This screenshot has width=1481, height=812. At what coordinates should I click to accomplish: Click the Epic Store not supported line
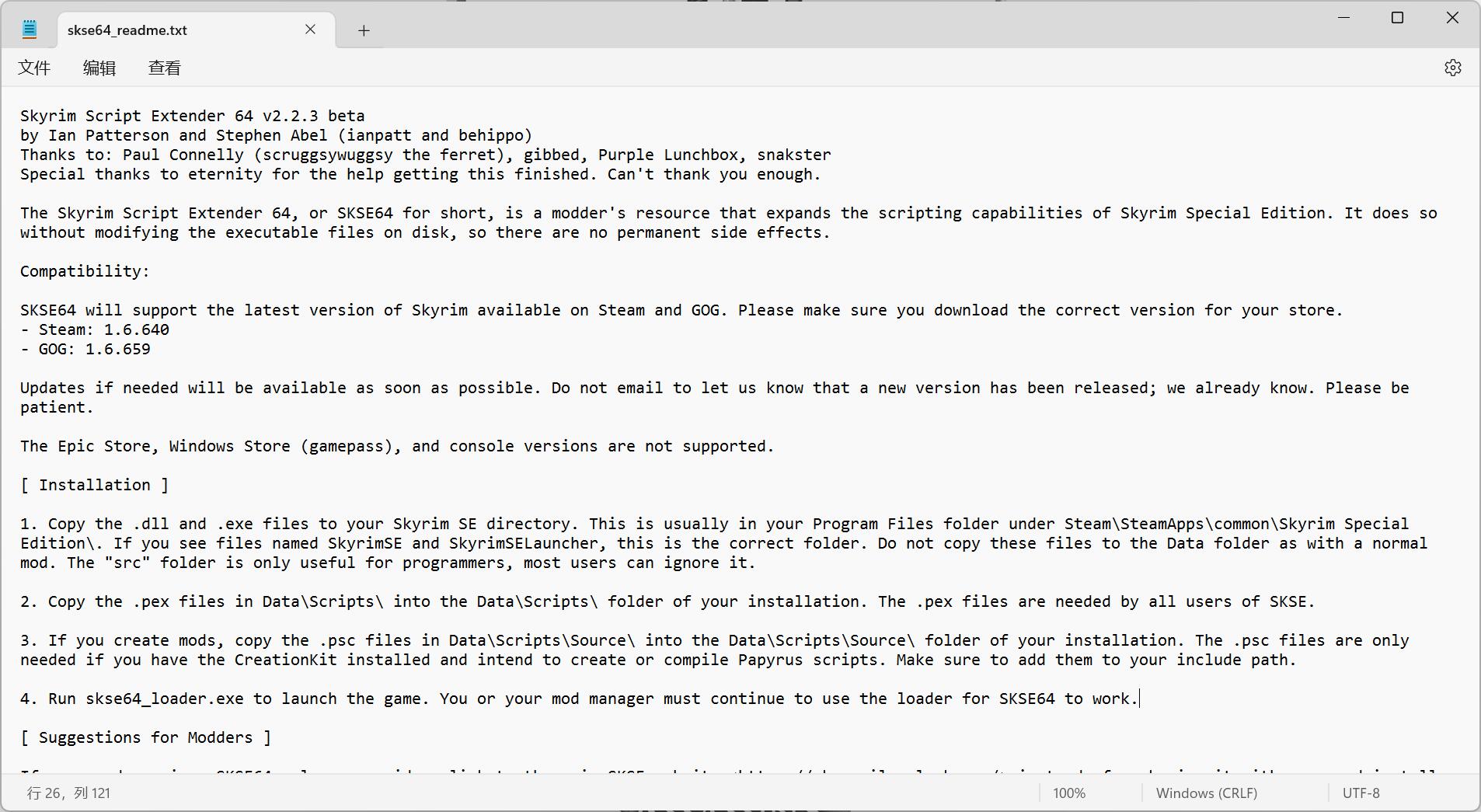tap(397, 446)
